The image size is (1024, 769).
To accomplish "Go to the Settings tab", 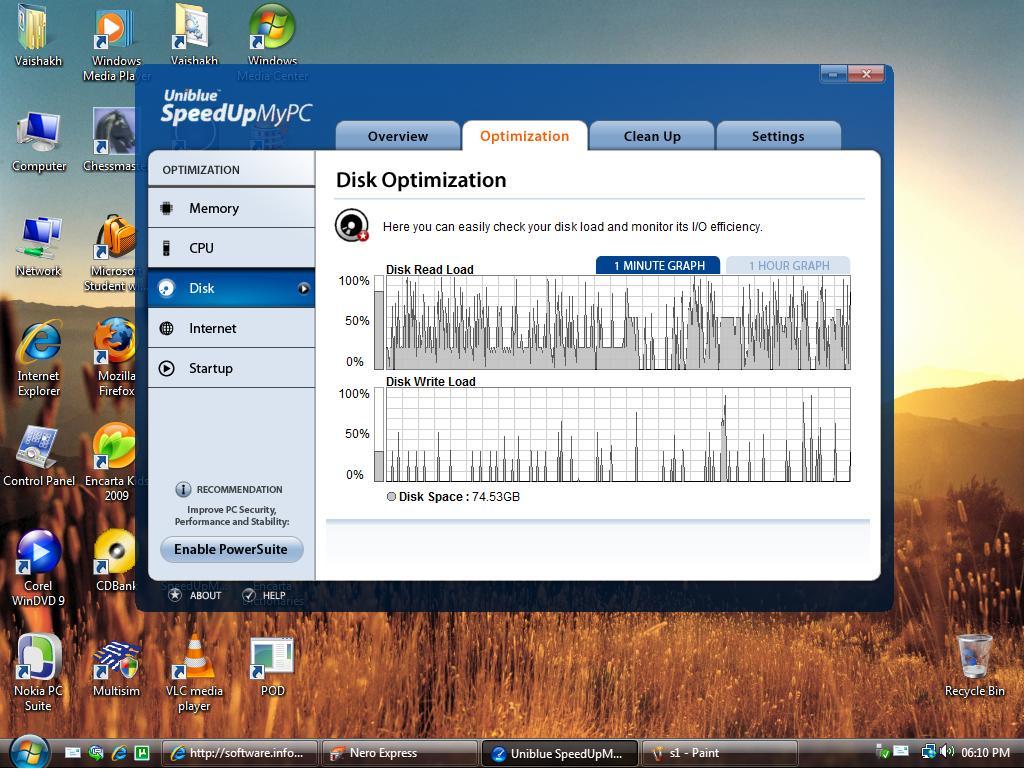I will click(x=777, y=137).
